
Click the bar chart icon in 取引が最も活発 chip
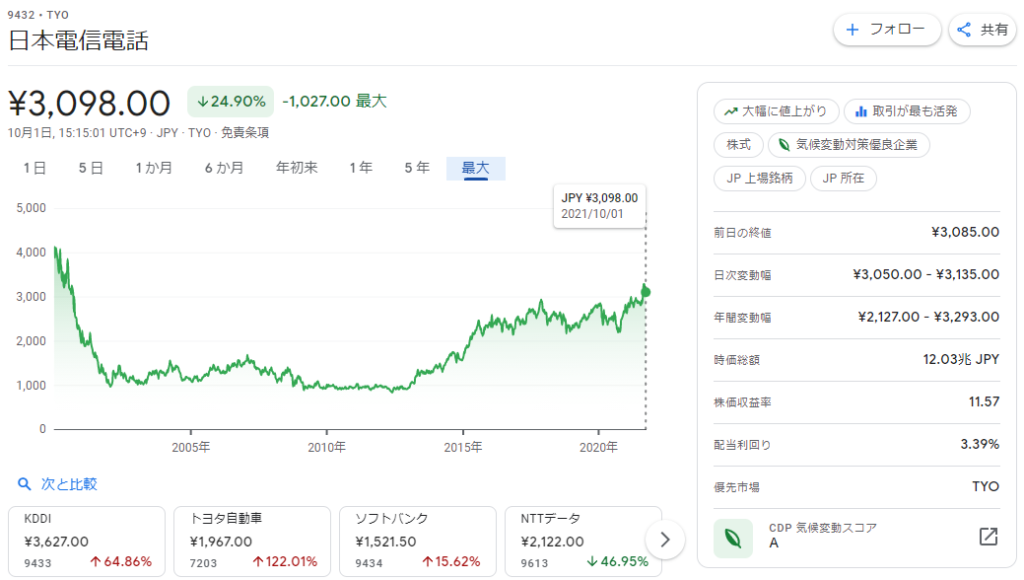(x=860, y=111)
